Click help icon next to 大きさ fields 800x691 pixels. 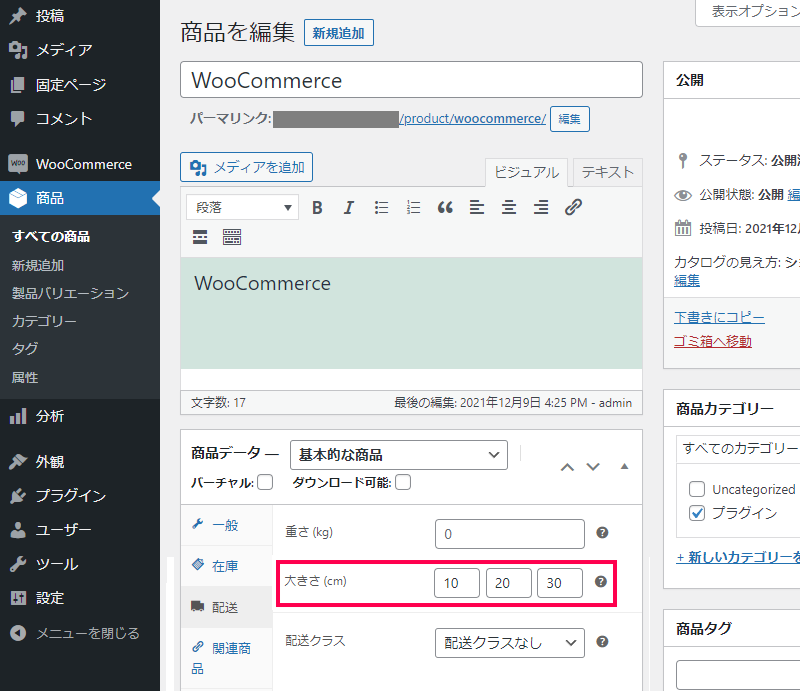(x=601, y=582)
